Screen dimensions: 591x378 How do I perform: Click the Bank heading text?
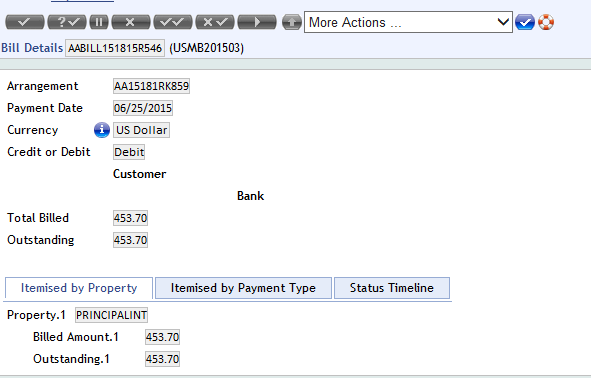point(250,196)
